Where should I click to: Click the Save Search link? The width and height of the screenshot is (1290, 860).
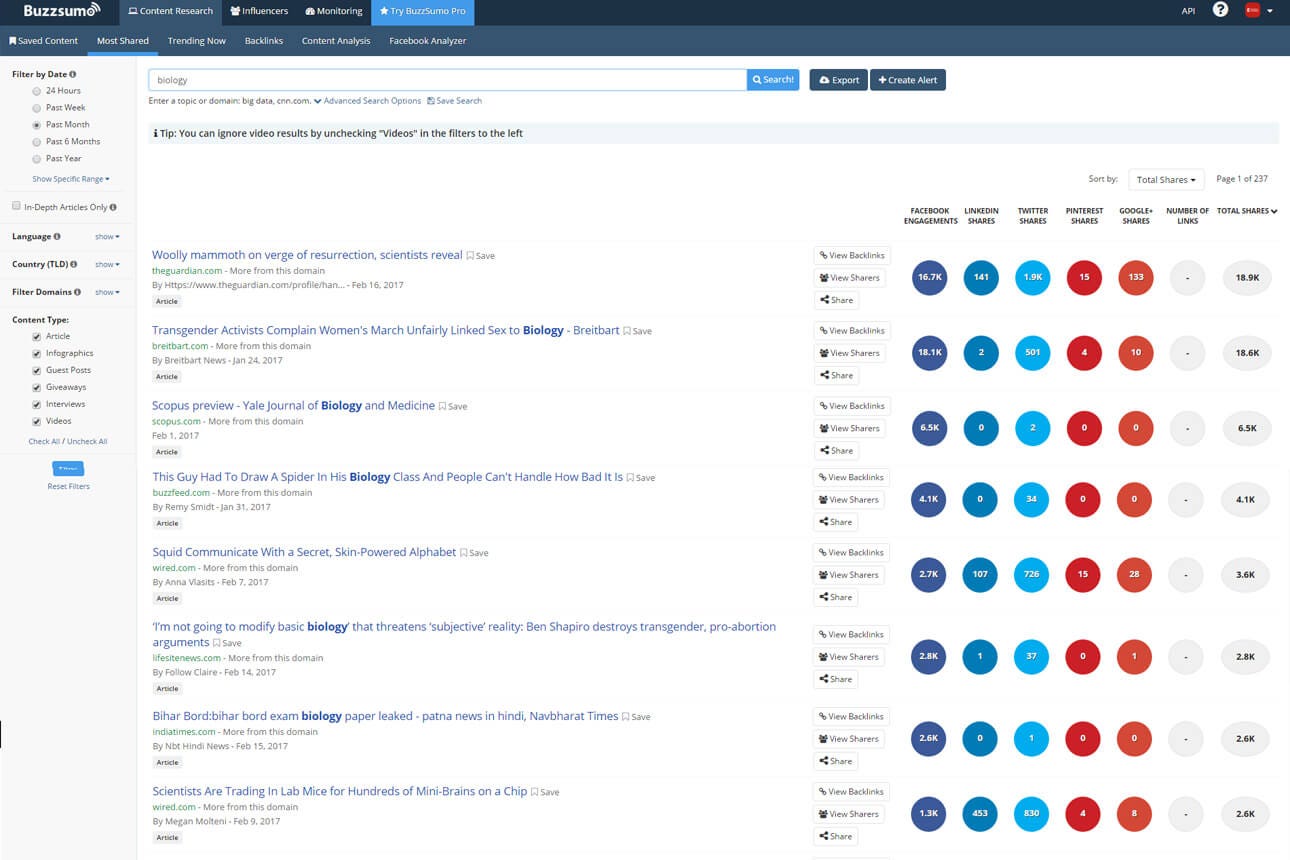pos(455,101)
